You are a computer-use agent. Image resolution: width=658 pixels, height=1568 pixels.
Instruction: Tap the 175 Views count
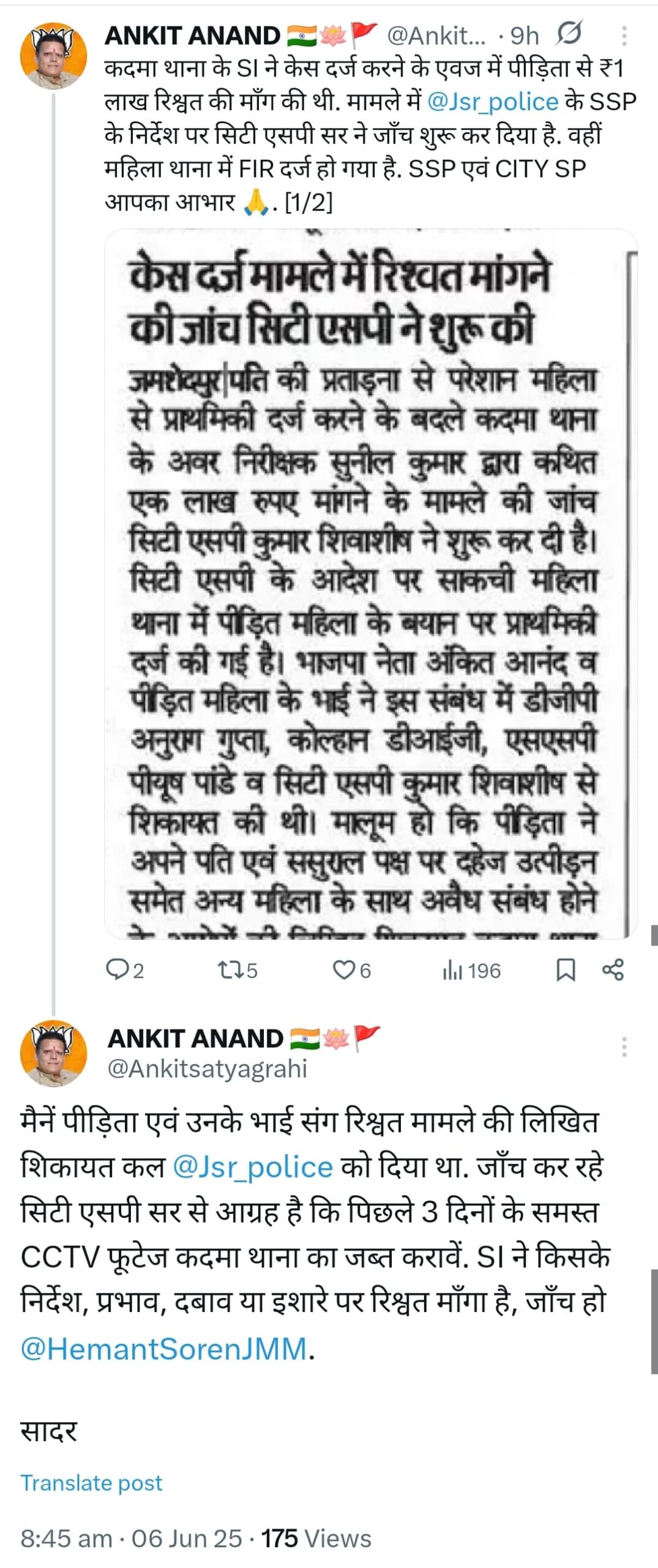[316, 1539]
